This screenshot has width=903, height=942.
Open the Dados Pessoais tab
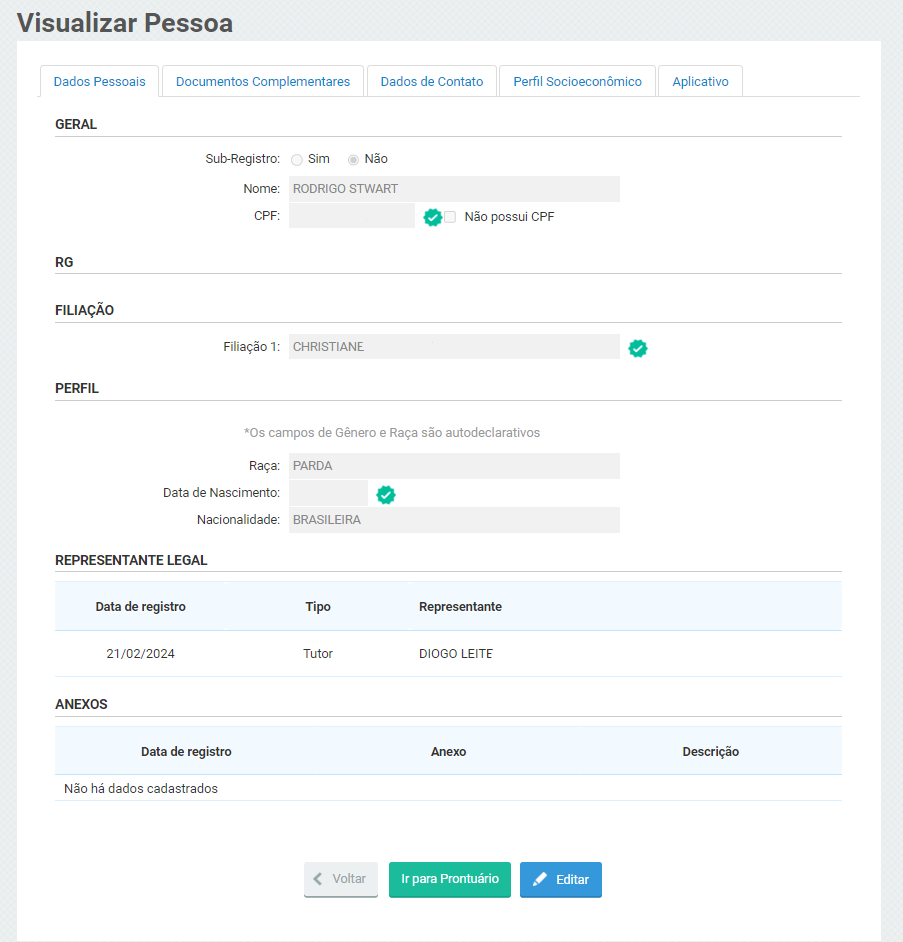point(99,82)
